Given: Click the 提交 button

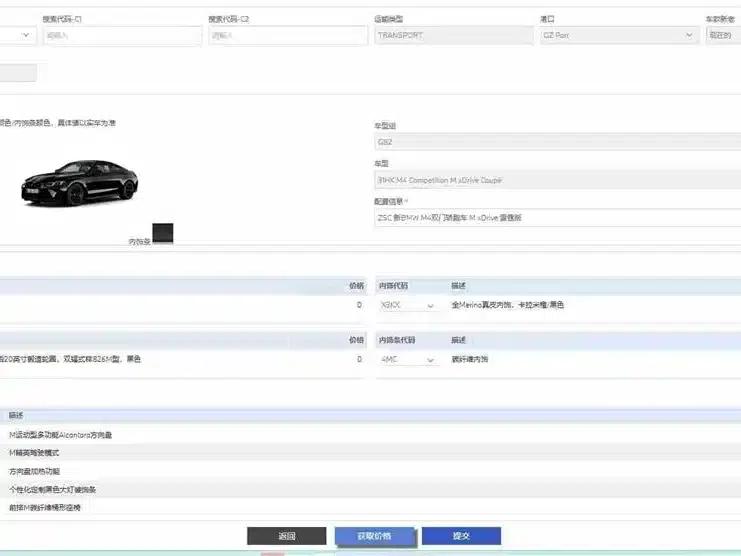Looking at the screenshot, I should pos(461,536).
